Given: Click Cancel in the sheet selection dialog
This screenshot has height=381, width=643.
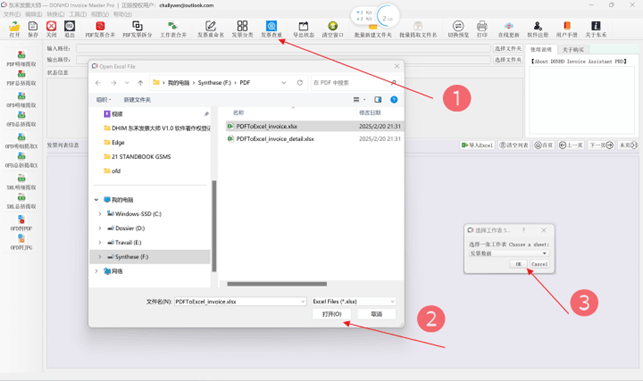Looking at the screenshot, I should (539, 264).
